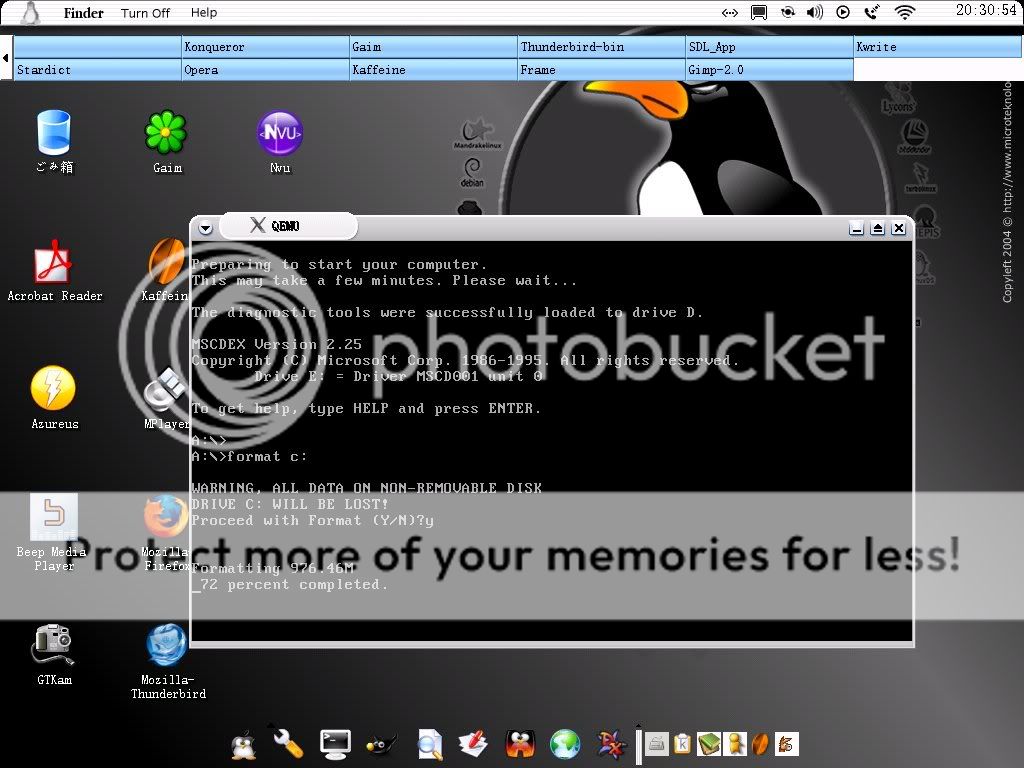Open the Turn Off menu
1024x768 pixels.
145,12
